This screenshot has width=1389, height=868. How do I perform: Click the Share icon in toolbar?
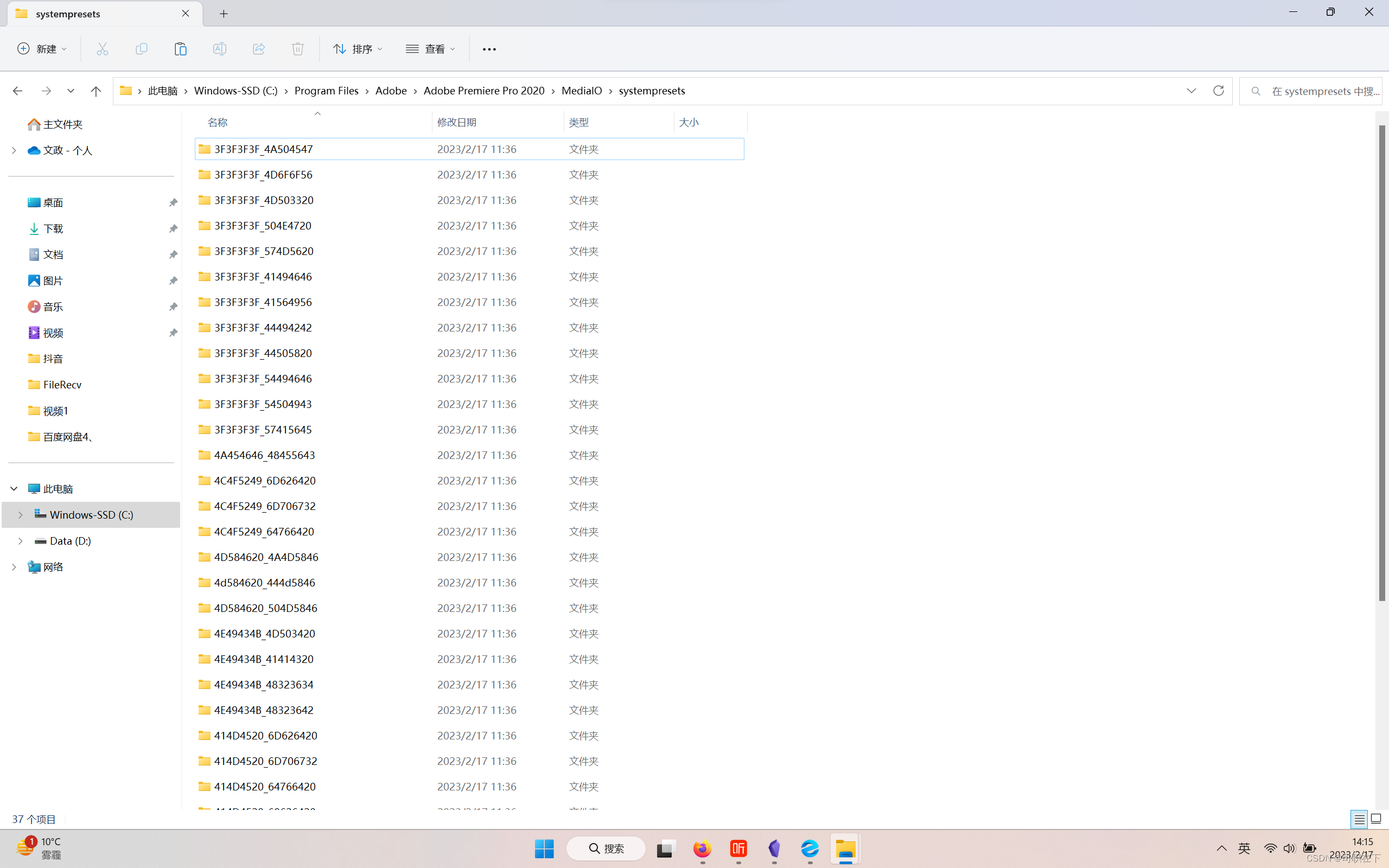[x=258, y=49]
